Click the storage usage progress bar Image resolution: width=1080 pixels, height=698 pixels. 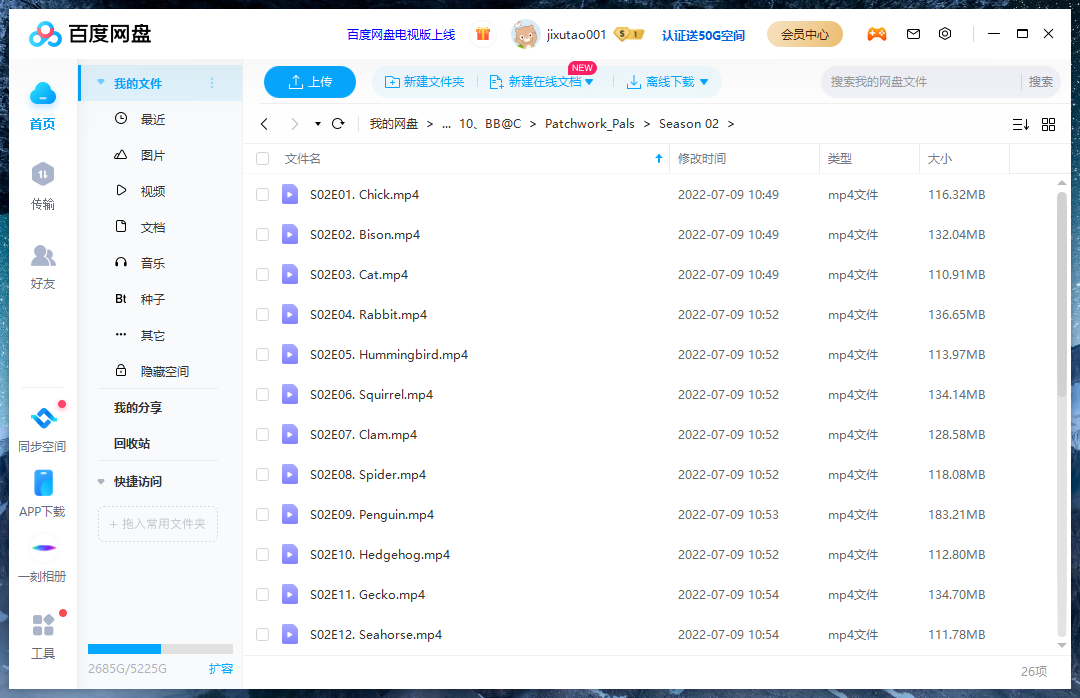pos(160,648)
